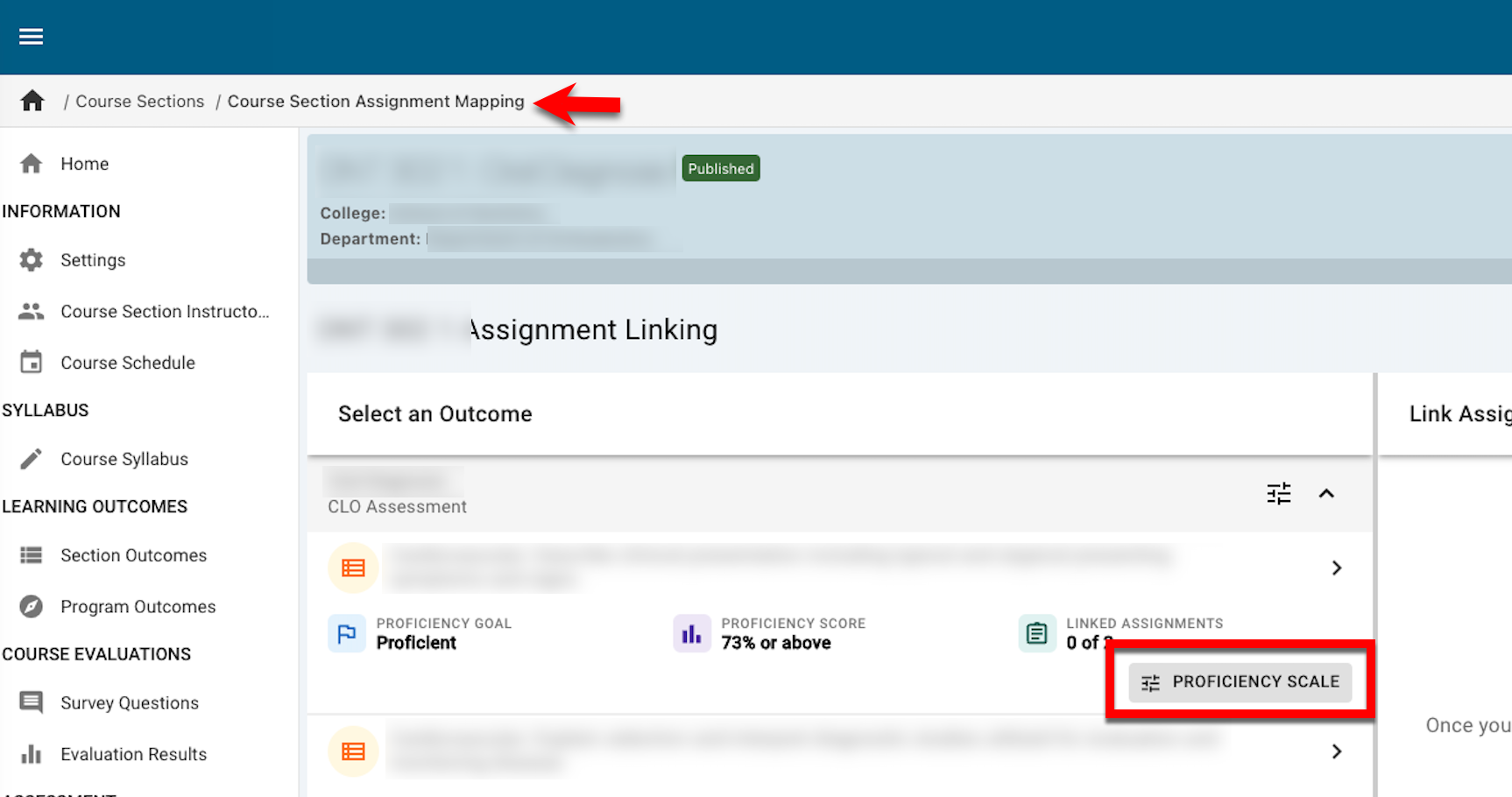Open Section Outcomes in sidebar

coord(133,555)
